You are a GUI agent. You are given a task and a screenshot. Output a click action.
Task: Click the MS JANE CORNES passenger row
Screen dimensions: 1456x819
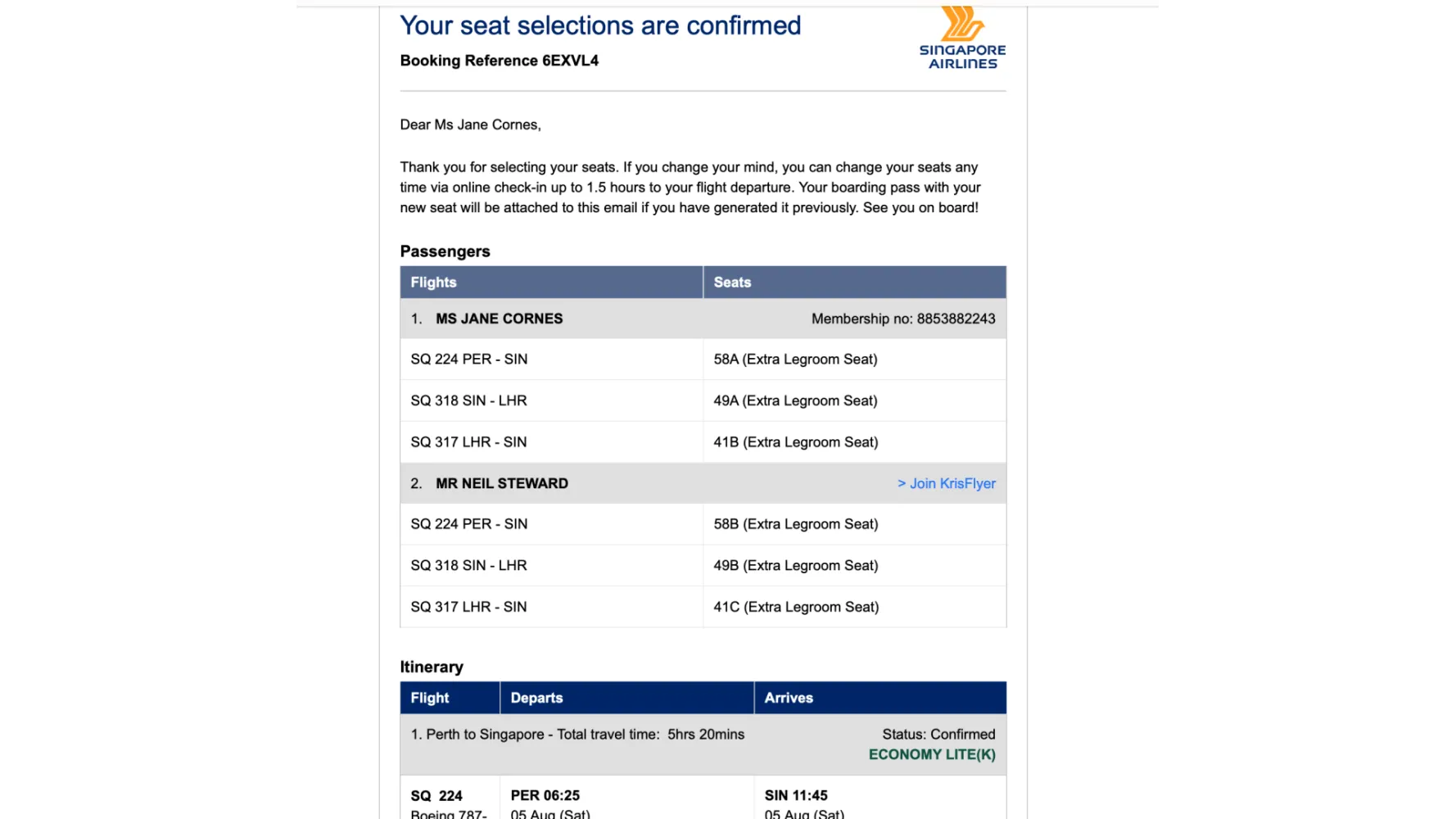pos(499,319)
